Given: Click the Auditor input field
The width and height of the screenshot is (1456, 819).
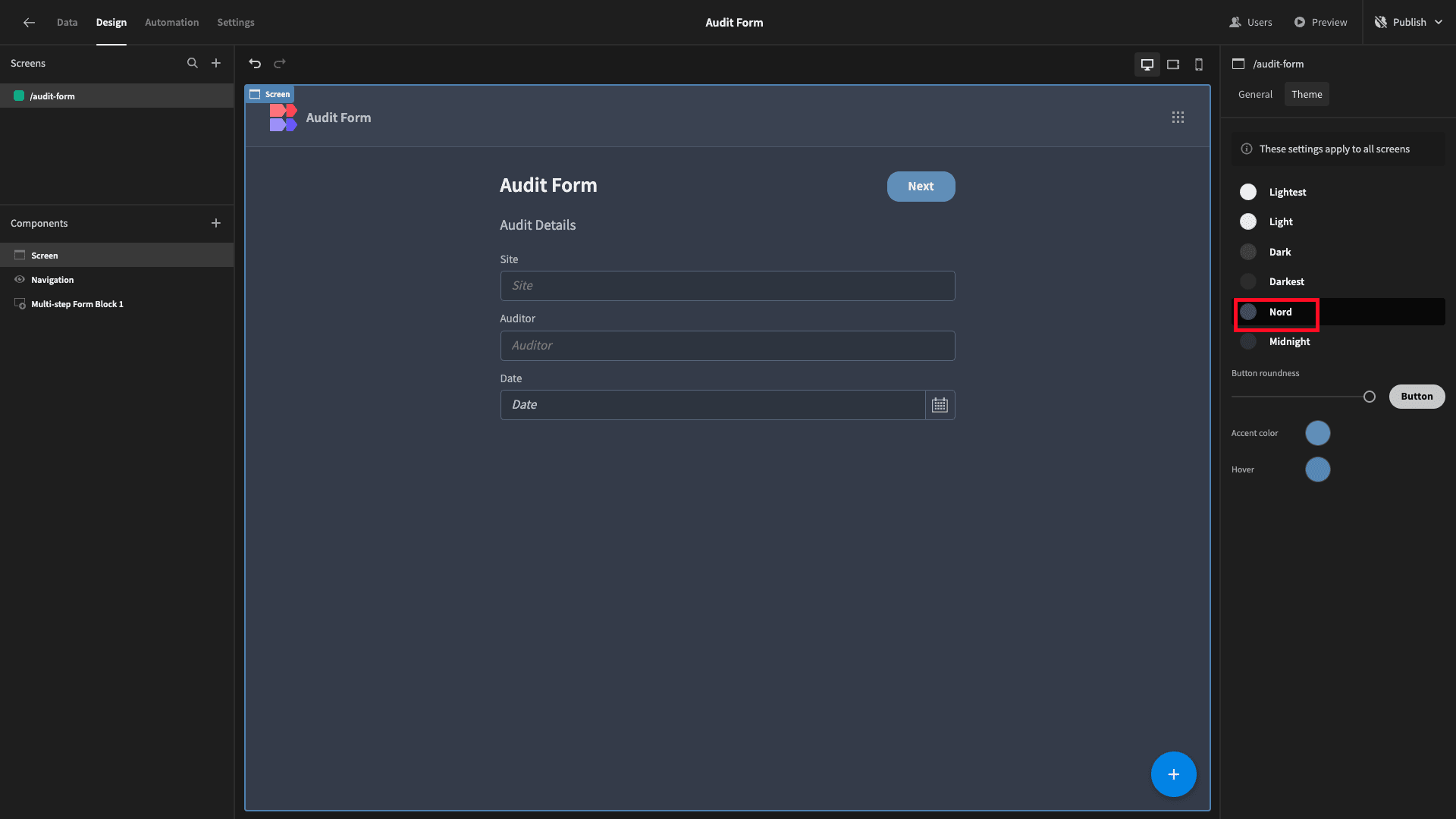Looking at the screenshot, I should pyautogui.click(x=727, y=346).
